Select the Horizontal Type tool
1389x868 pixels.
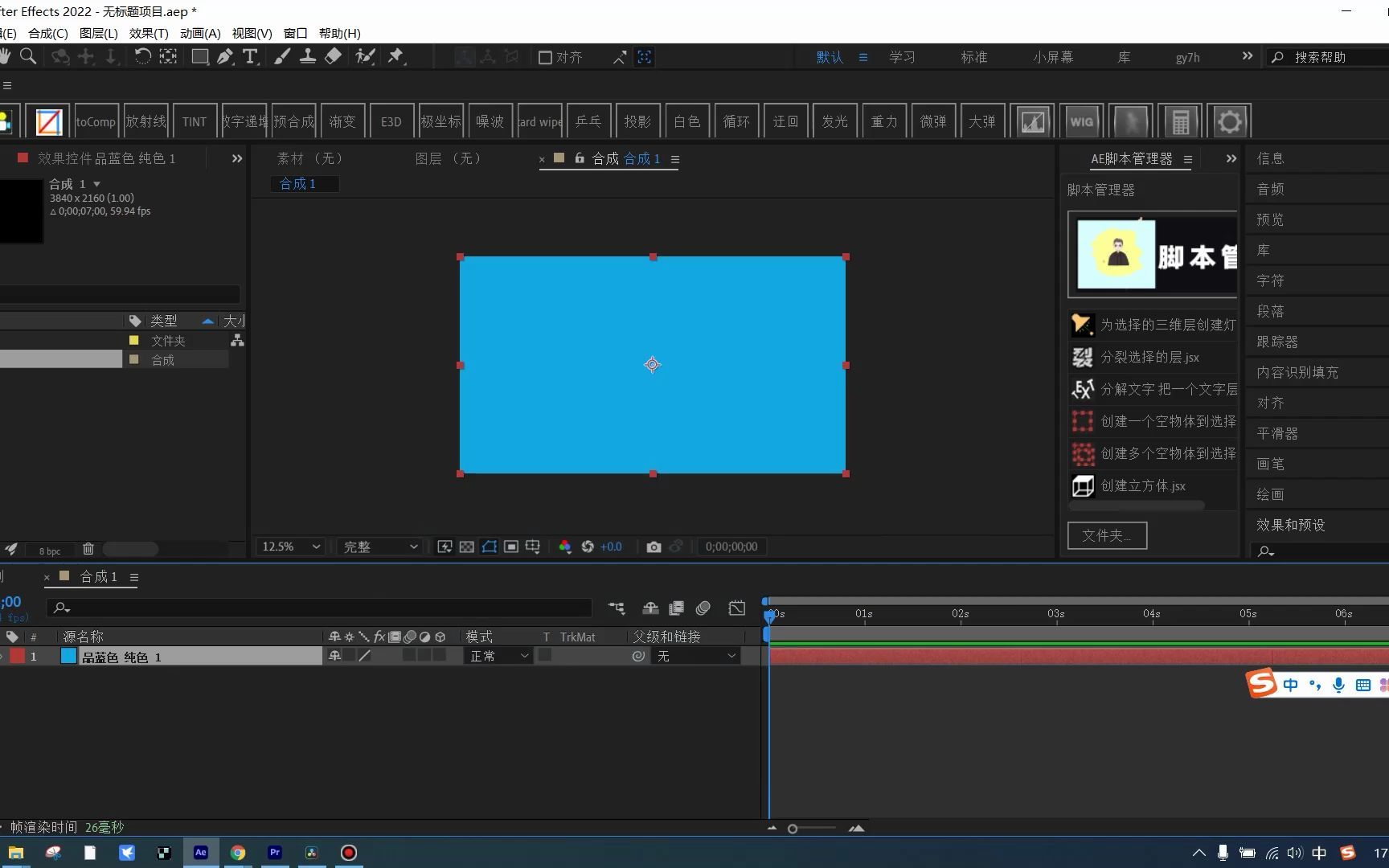(251, 56)
